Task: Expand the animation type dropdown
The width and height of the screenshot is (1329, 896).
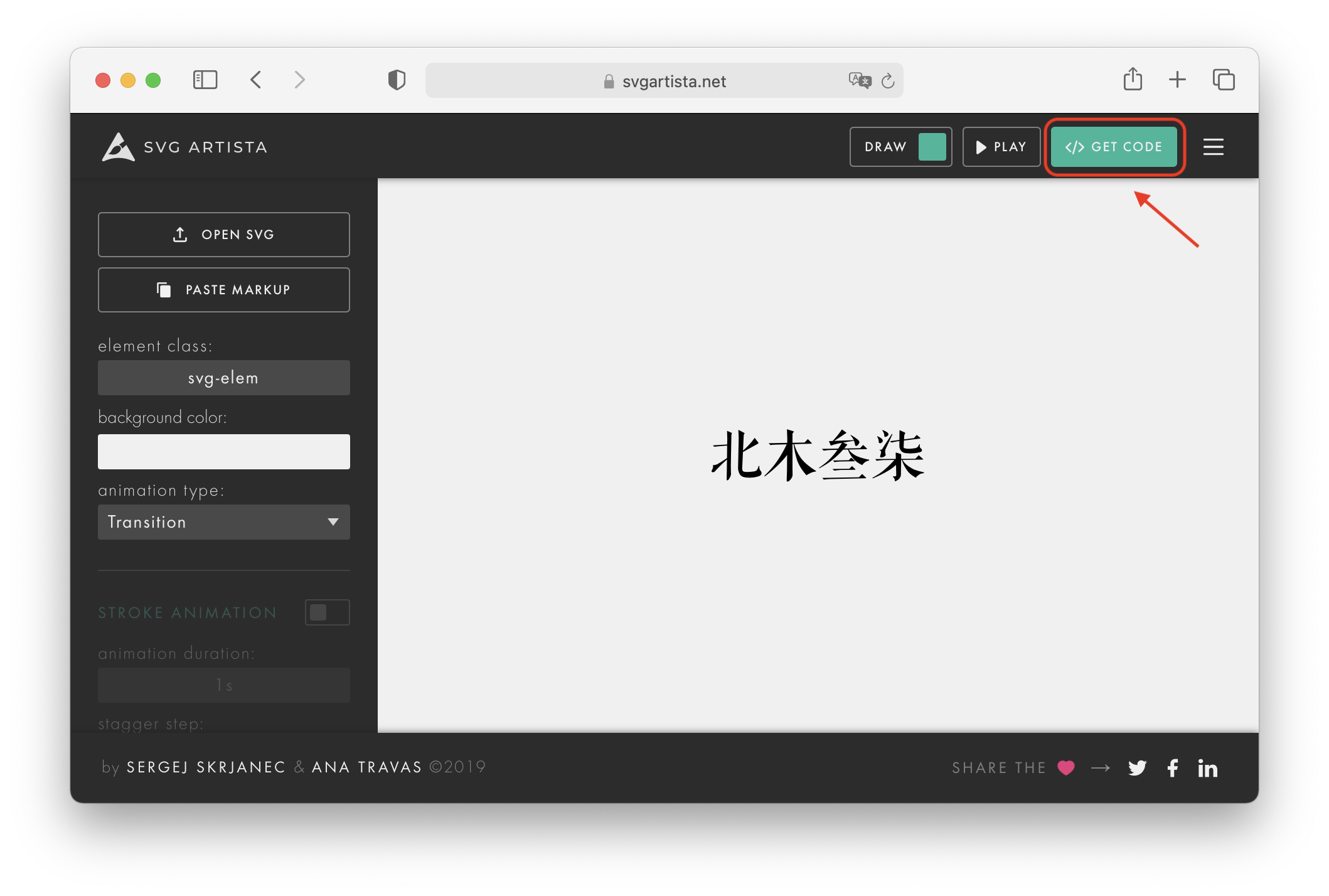Action: tap(223, 522)
